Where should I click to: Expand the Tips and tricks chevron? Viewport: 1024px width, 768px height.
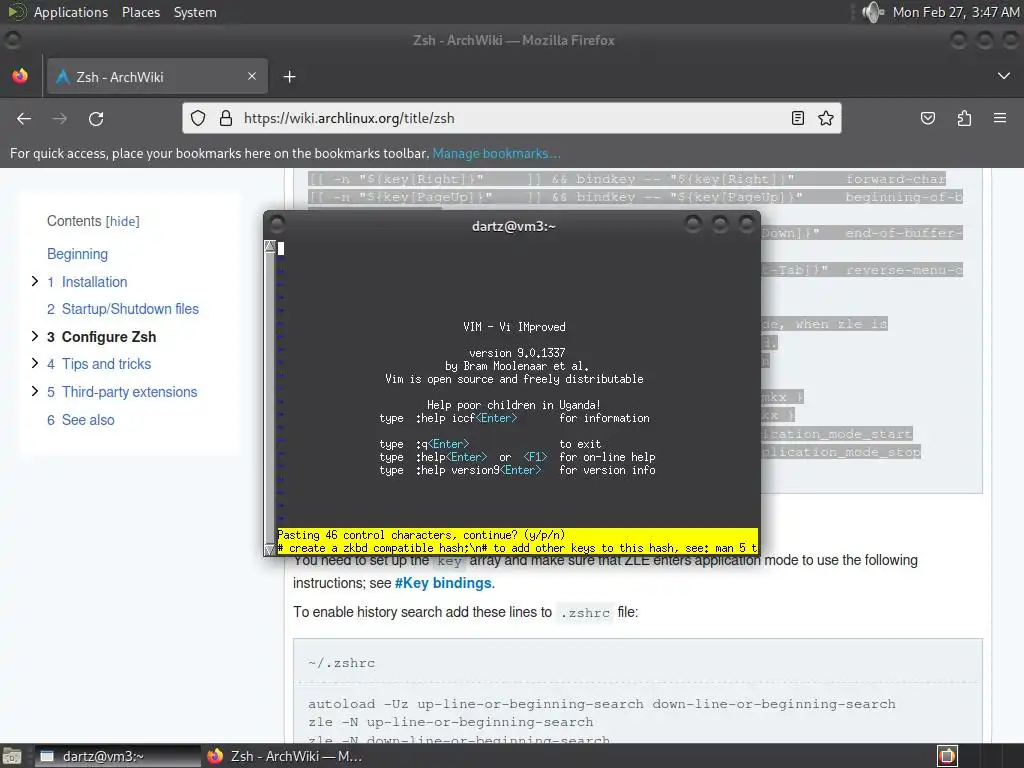(35, 363)
